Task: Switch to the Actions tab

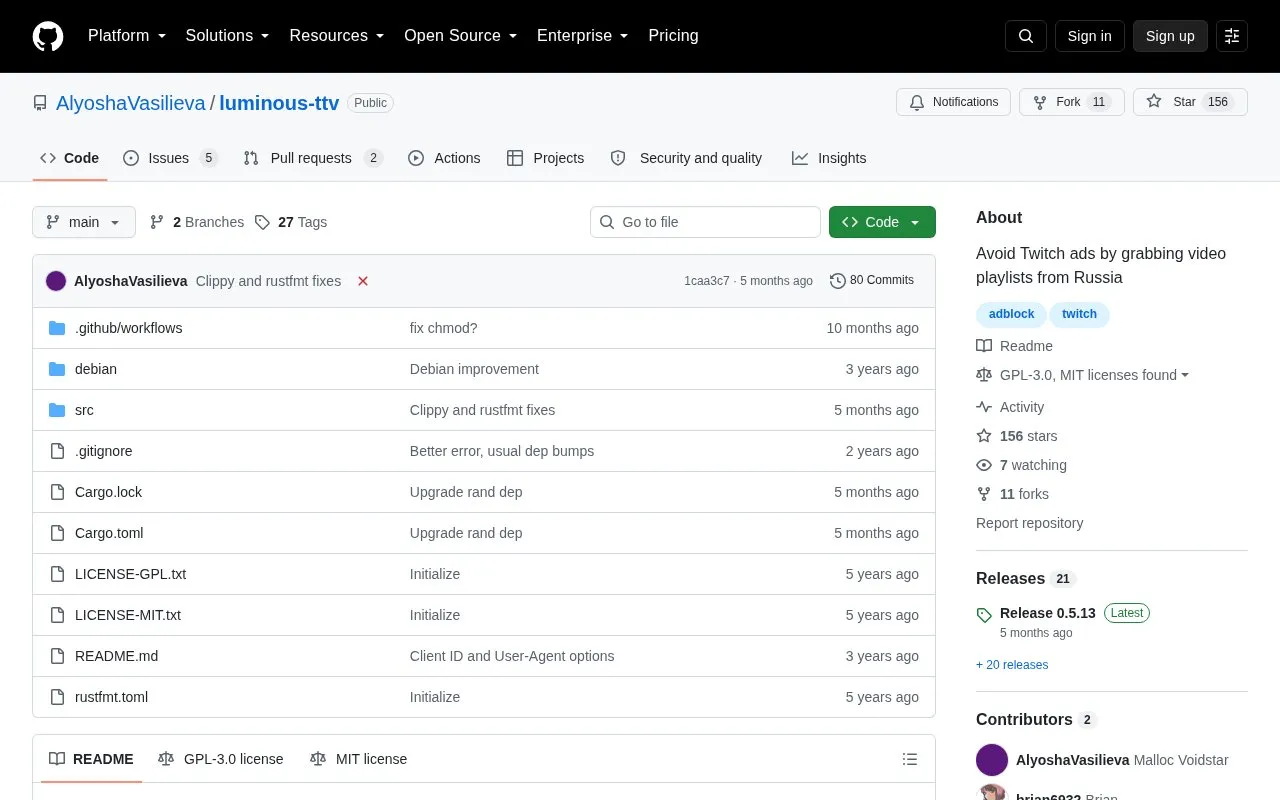Action: 444,158
